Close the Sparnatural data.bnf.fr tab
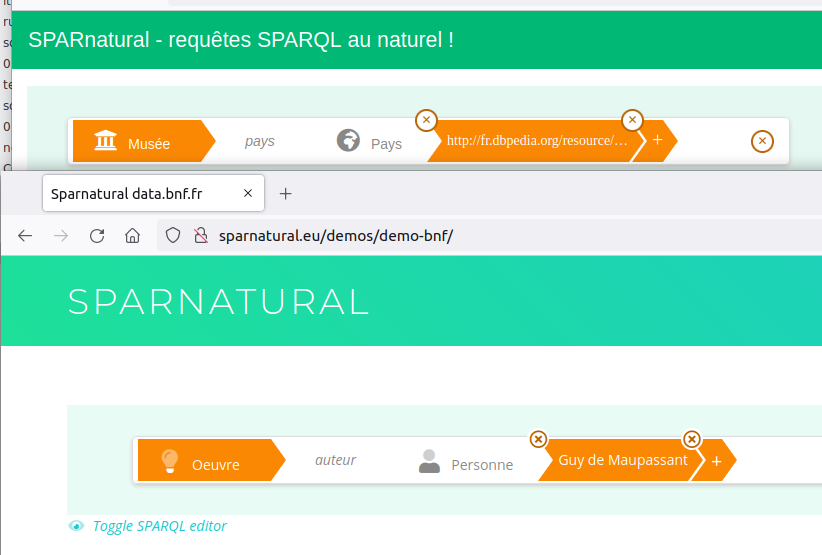Viewport: 822px width, 555px height. pyautogui.click(x=248, y=193)
